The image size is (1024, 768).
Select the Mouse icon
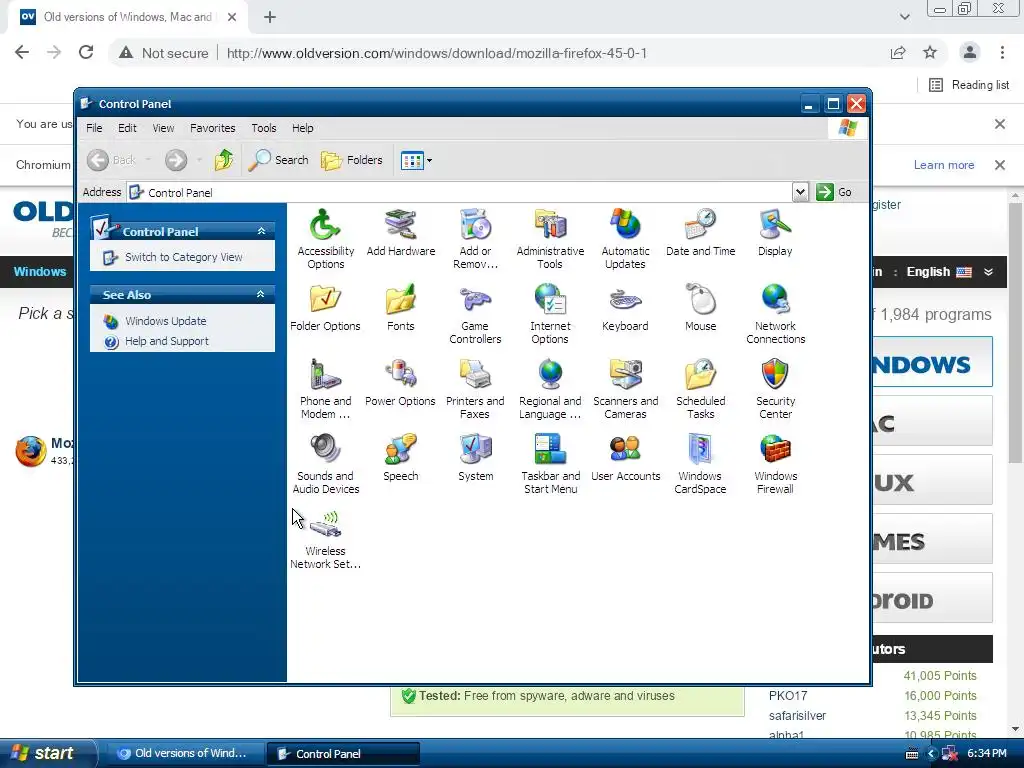click(700, 308)
